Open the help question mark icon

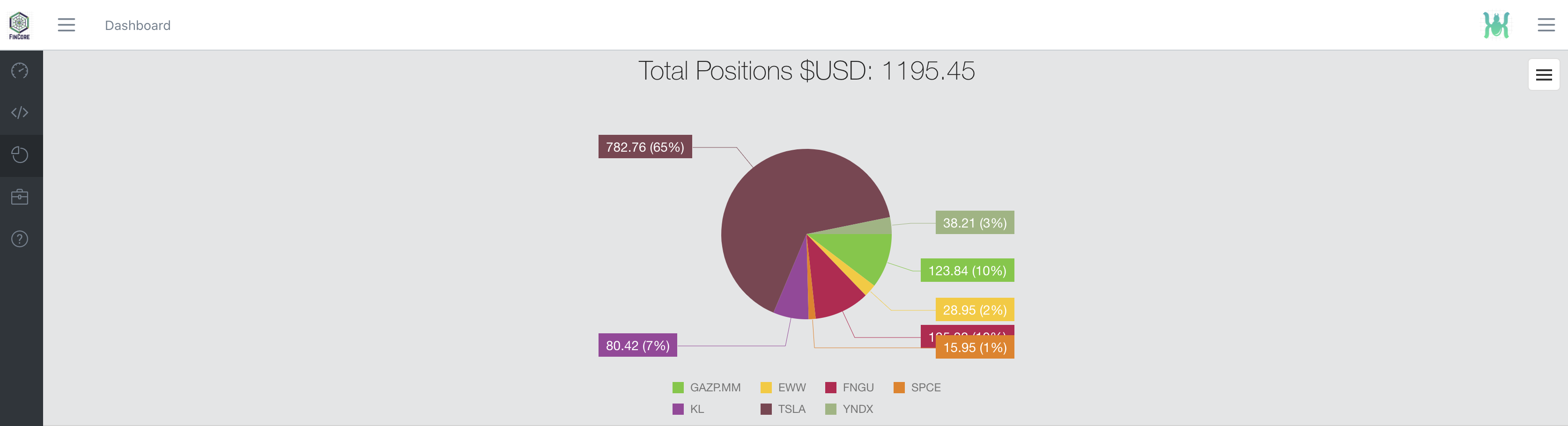20,239
